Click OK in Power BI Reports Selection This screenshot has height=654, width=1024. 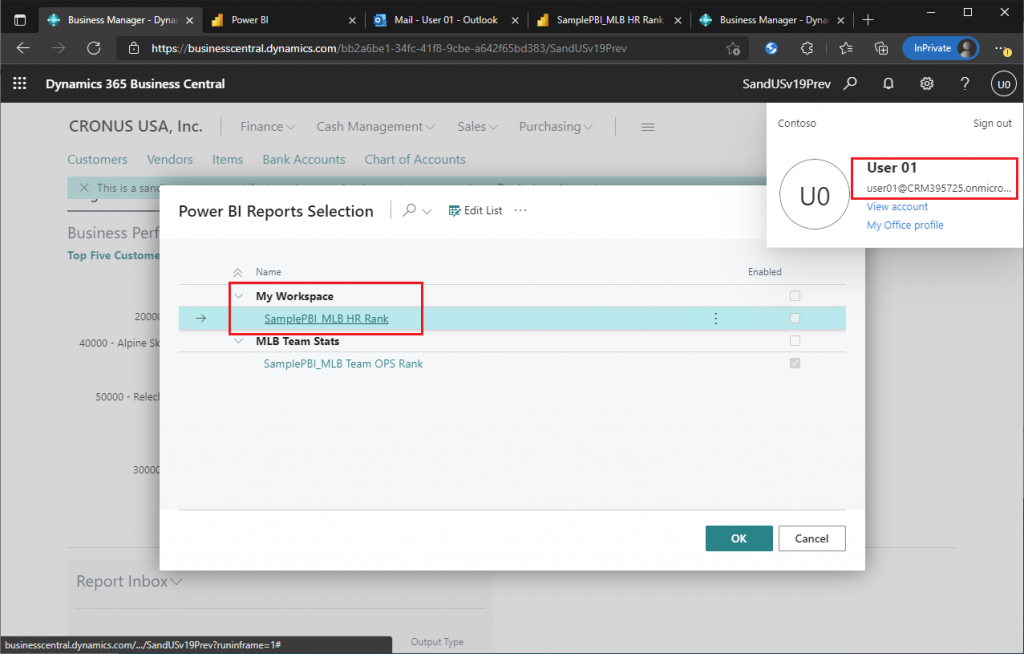[x=739, y=538]
